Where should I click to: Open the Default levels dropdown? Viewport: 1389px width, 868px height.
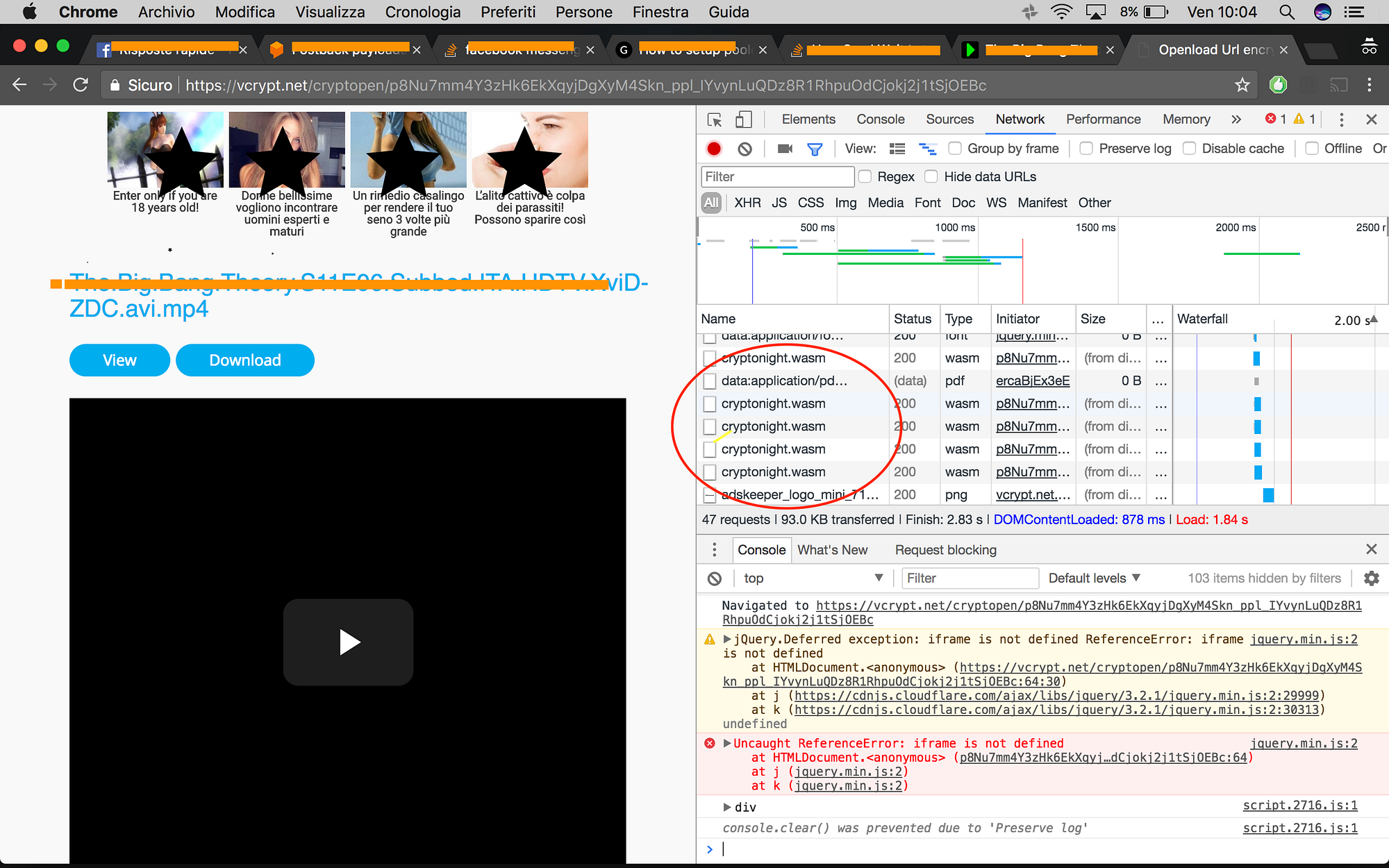[x=1094, y=578]
